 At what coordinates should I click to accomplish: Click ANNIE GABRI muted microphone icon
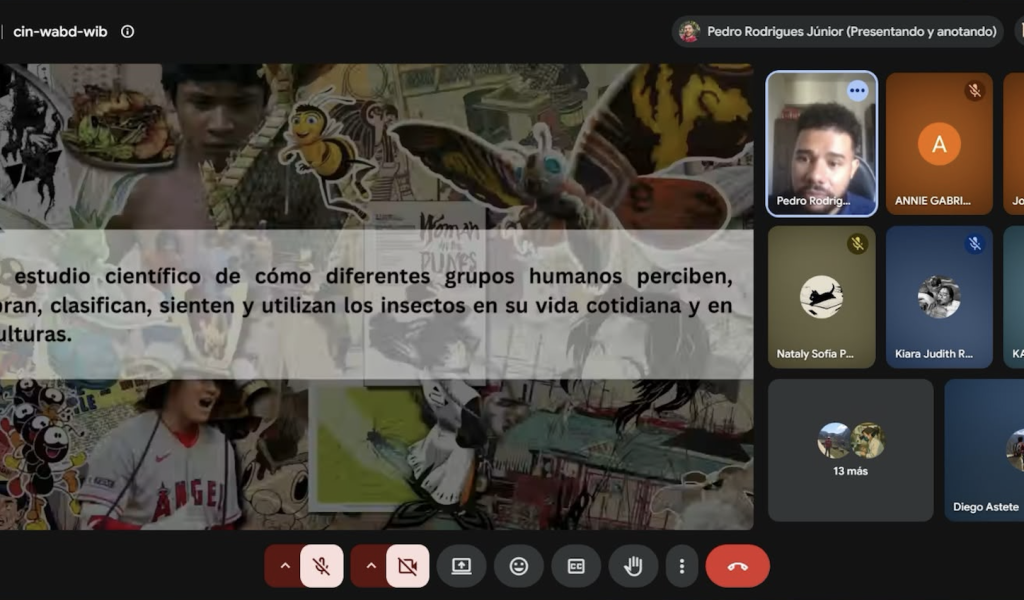[x=975, y=91]
